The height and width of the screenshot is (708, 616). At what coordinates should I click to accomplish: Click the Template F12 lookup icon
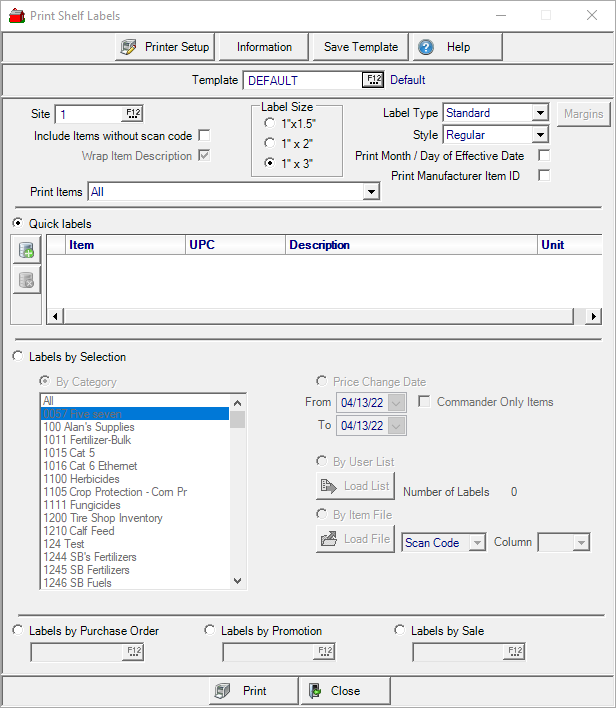373,80
